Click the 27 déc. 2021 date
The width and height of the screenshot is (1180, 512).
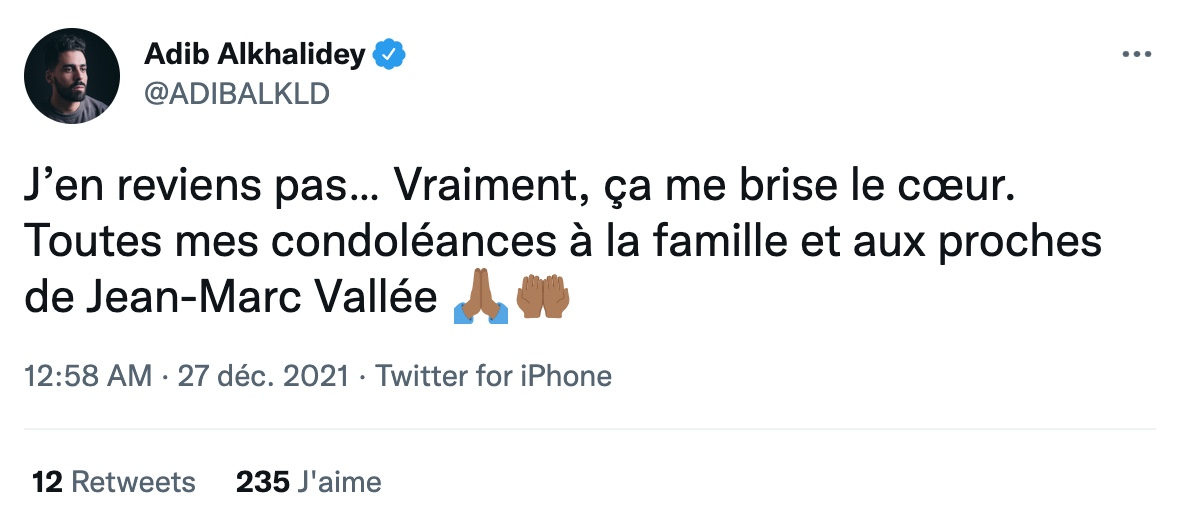pos(263,375)
